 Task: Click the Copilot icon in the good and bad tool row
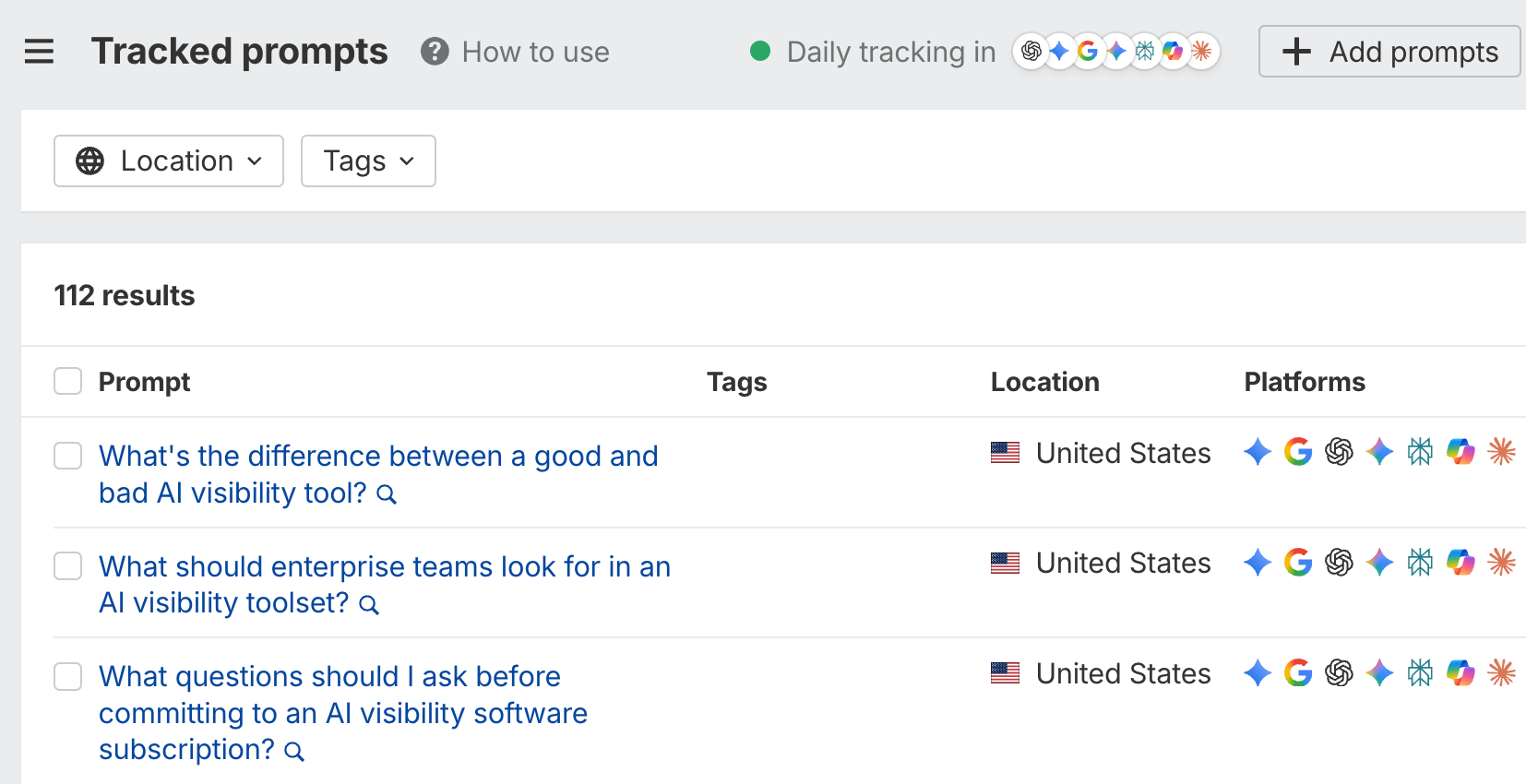point(1460,452)
